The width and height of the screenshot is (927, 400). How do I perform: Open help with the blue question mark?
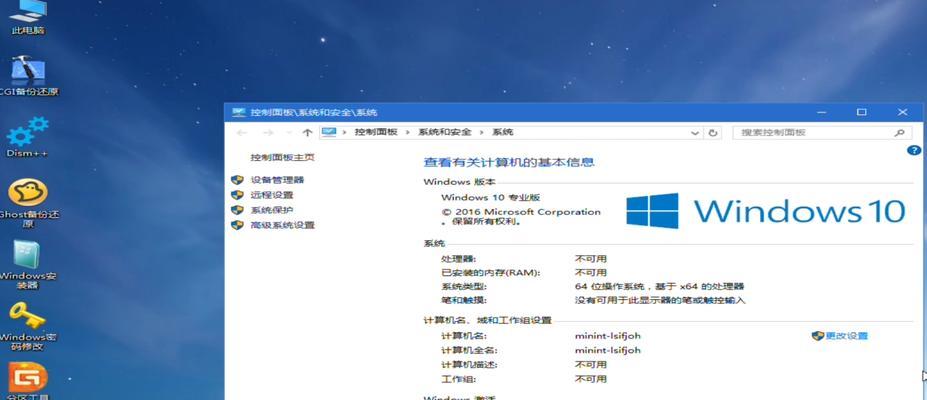point(913,151)
